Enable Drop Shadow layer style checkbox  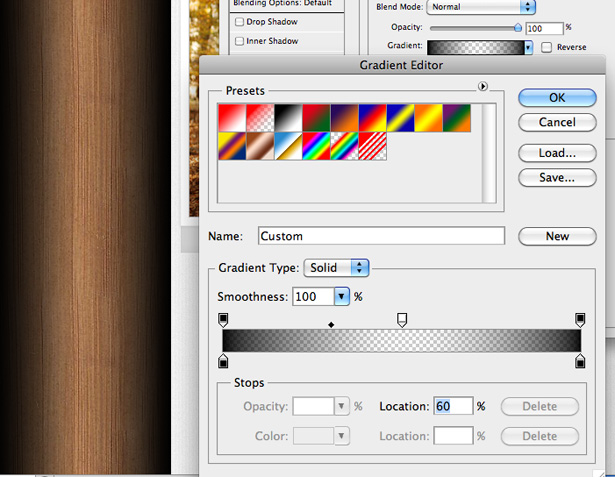[x=239, y=22]
